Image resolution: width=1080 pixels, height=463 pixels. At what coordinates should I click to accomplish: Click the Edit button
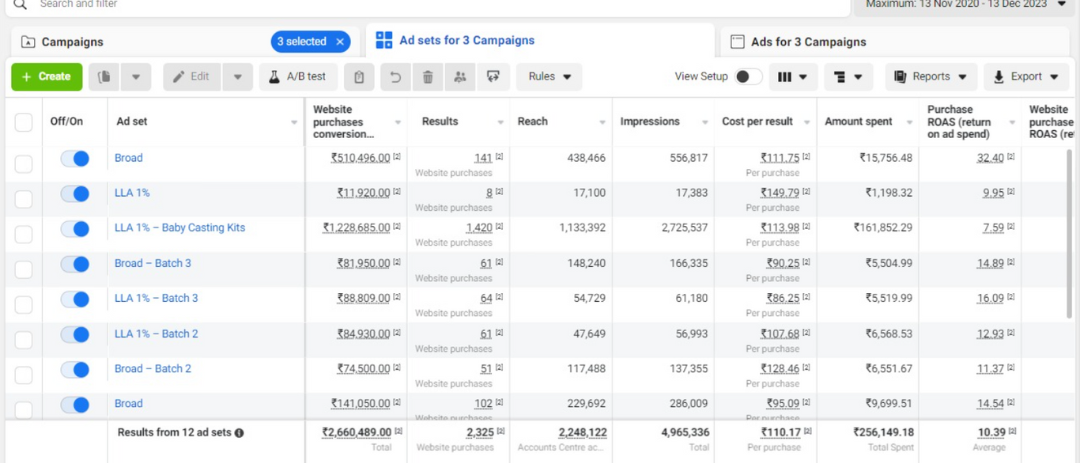[192, 77]
